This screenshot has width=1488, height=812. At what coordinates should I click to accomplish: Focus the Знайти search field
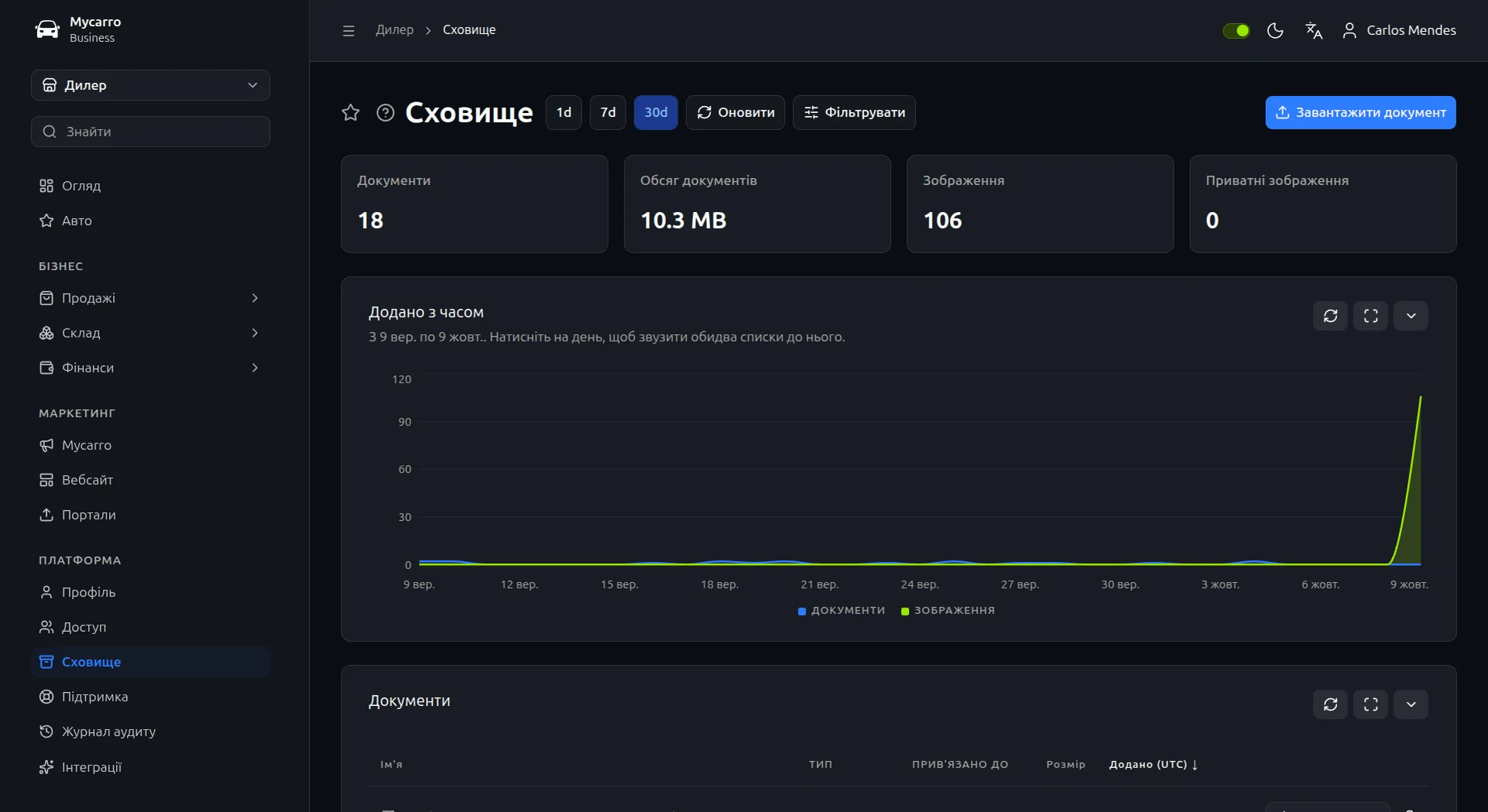[150, 132]
